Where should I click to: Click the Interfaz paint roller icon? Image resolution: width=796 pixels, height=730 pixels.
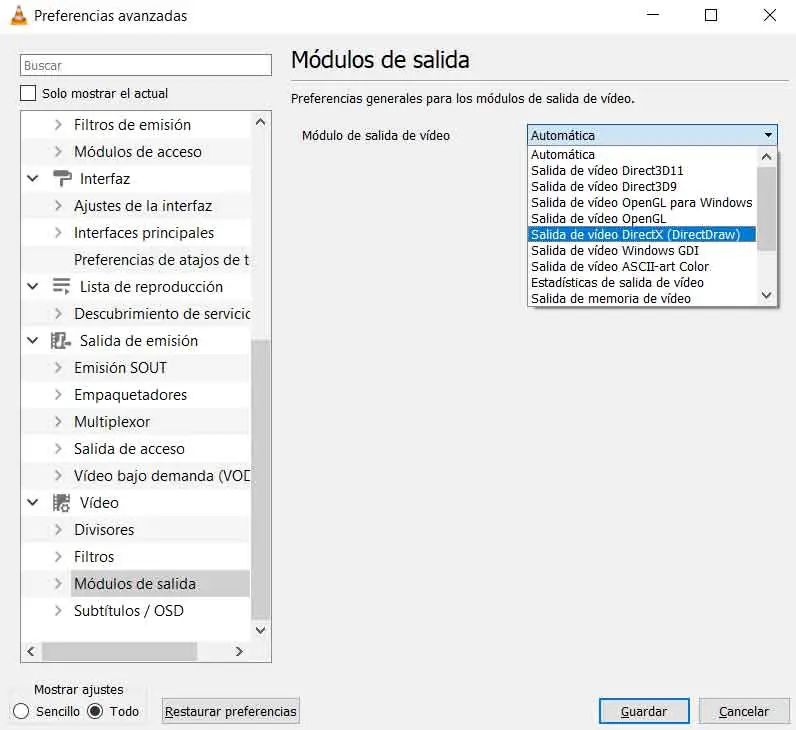[62, 179]
